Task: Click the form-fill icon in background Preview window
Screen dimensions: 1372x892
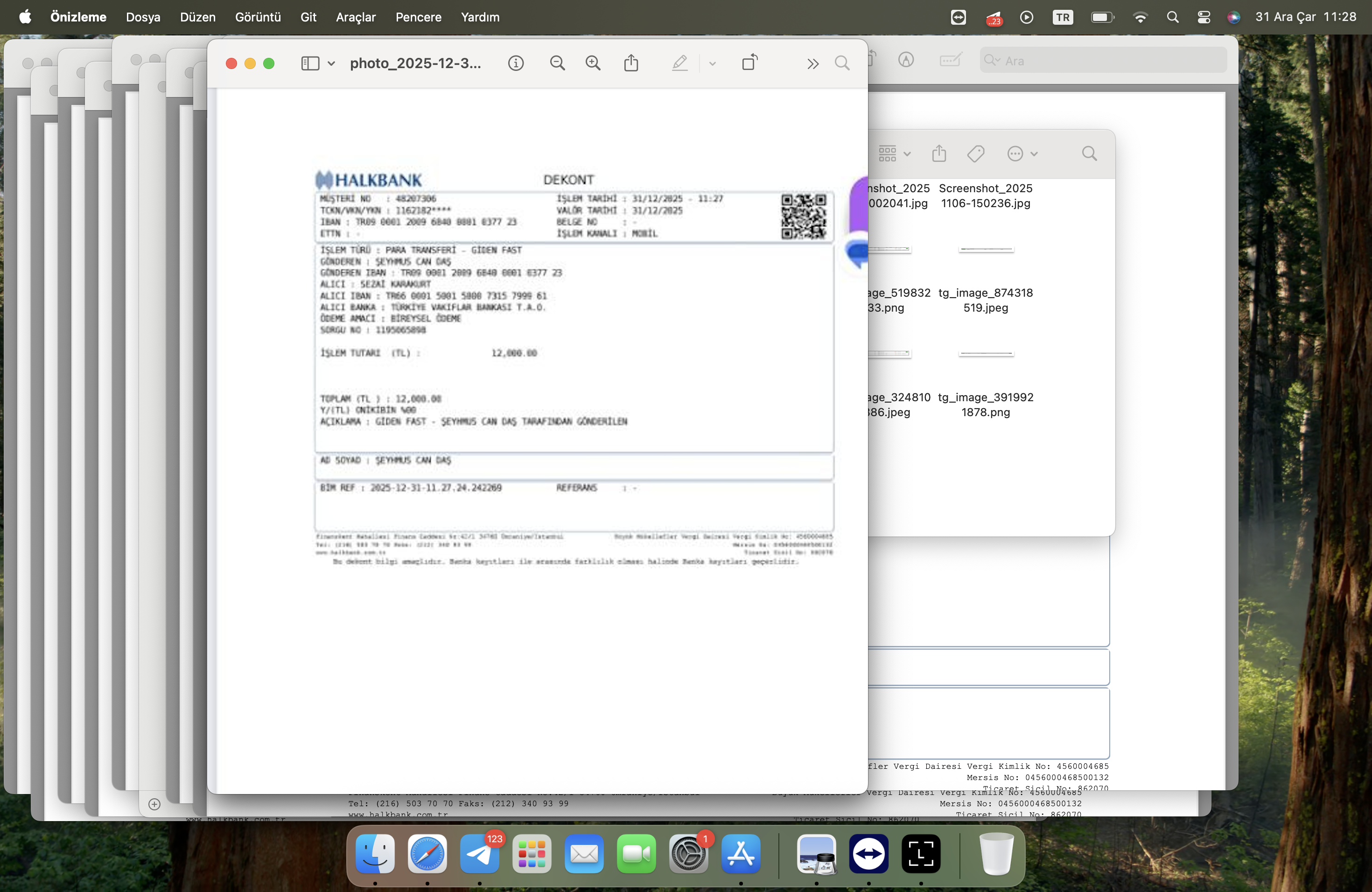Action: tap(950, 60)
